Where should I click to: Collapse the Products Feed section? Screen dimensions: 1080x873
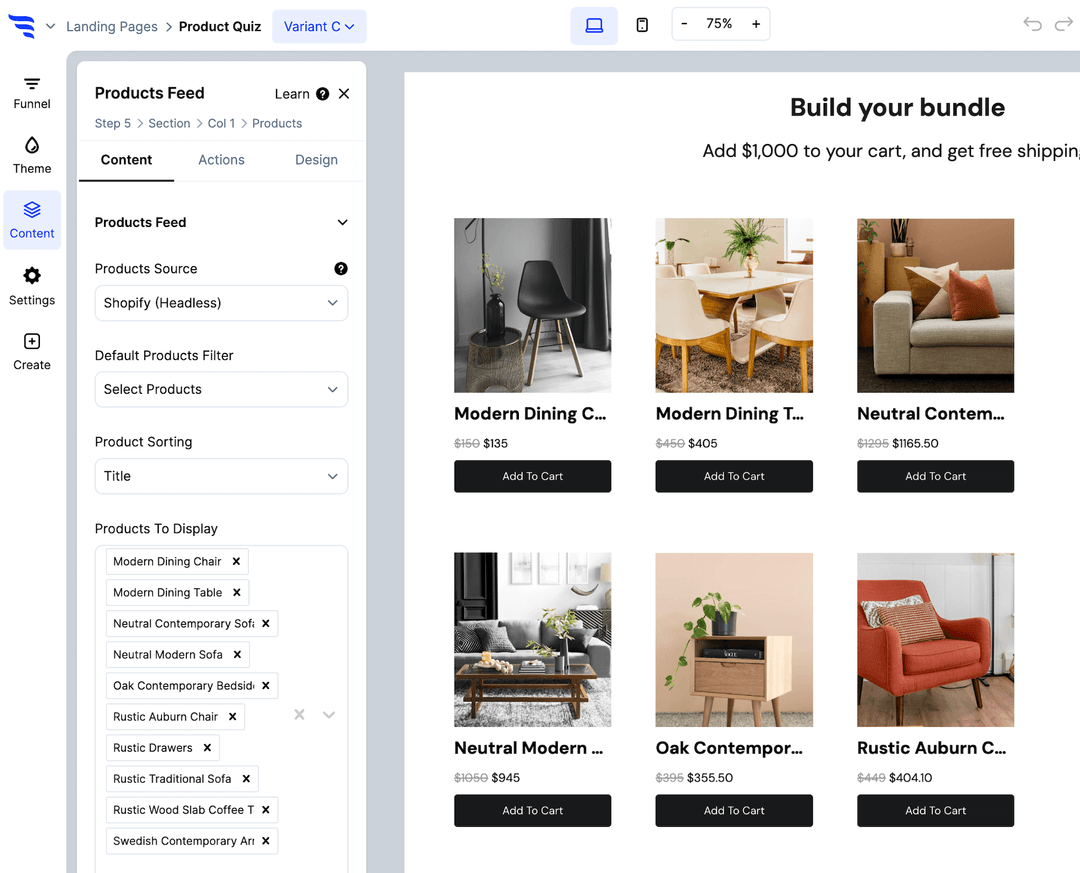(x=342, y=222)
